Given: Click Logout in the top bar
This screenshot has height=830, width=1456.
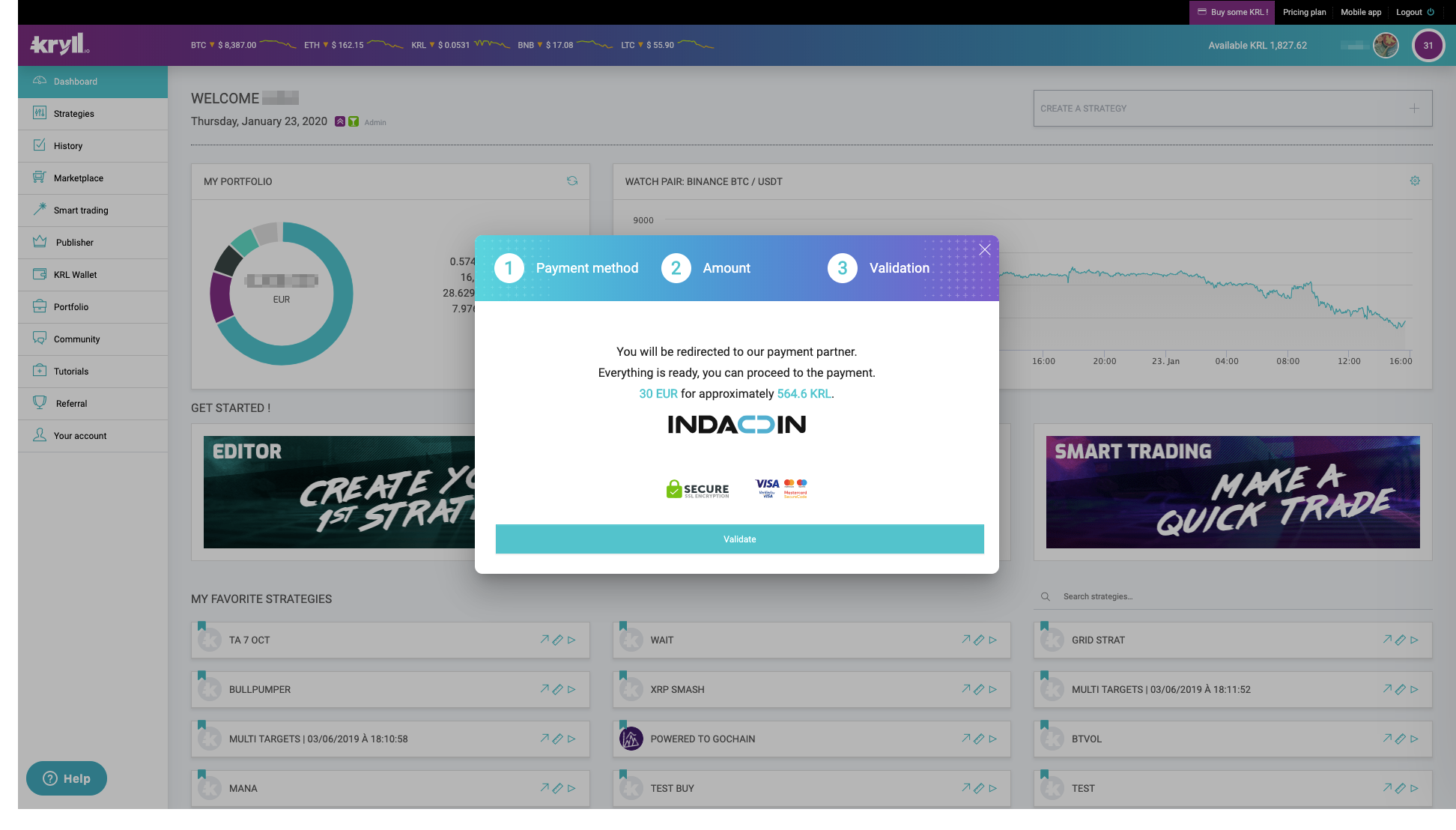Looking at the screenshot, I should click(x=1415, y=12).
